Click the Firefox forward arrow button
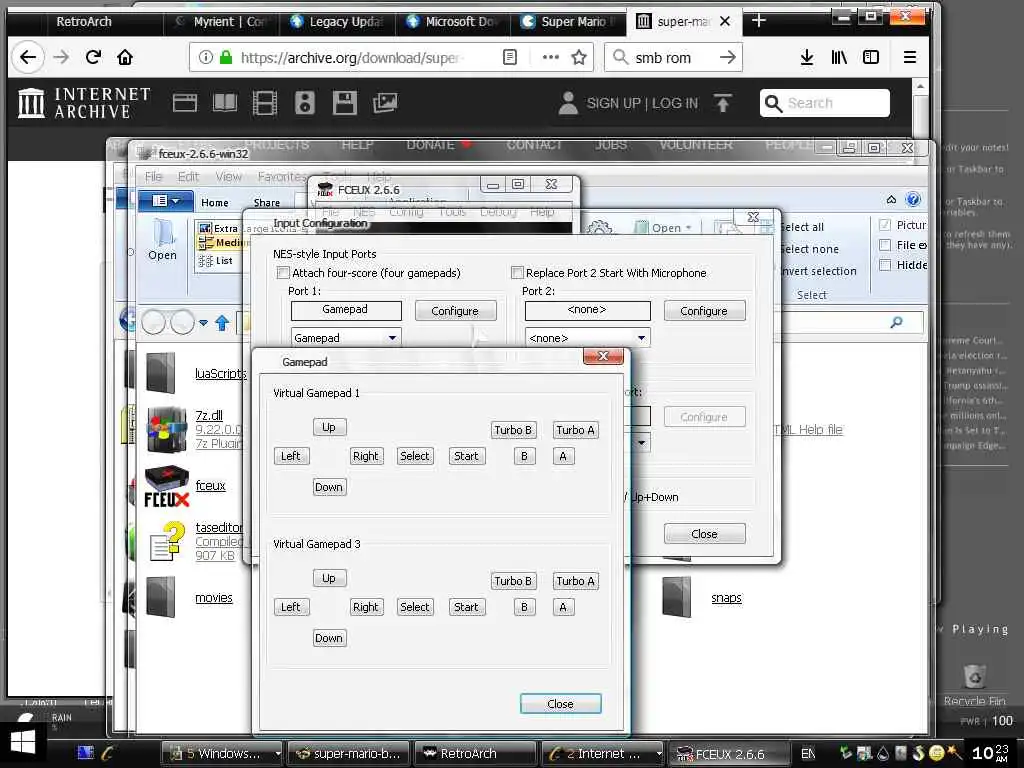Viewport: 1024px width, 768px height. point(61,57)
